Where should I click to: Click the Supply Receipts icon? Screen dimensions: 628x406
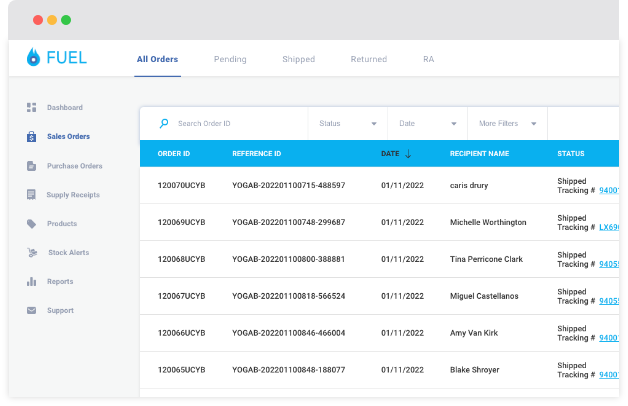point(31,195)
